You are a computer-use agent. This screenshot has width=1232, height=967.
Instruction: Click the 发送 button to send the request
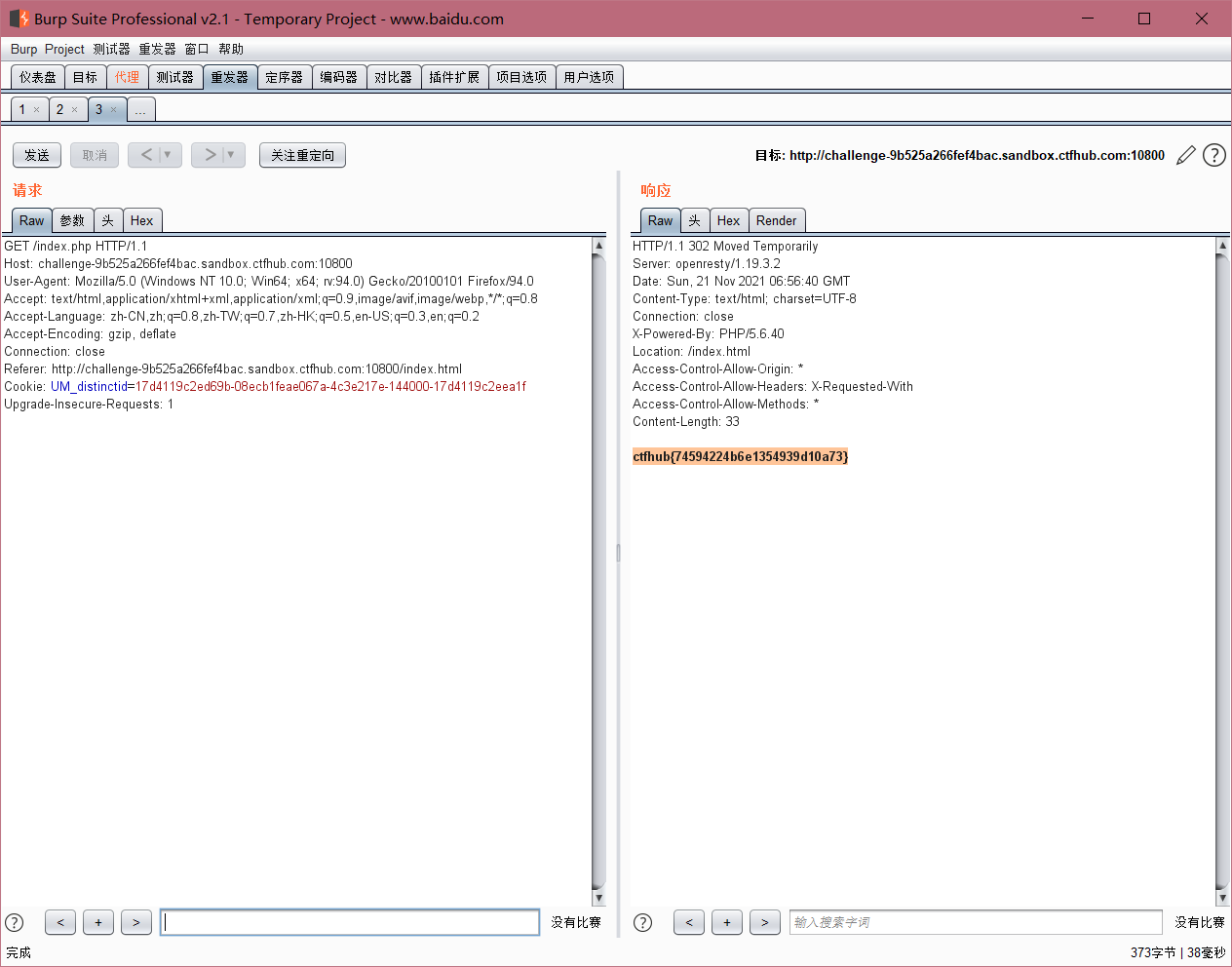(x=36, y=154)
